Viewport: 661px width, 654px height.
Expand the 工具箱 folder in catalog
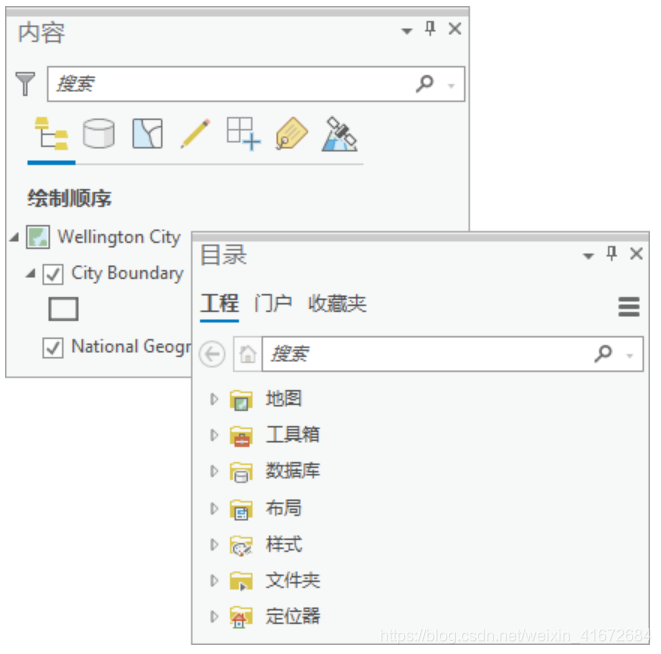click(214, 435)
